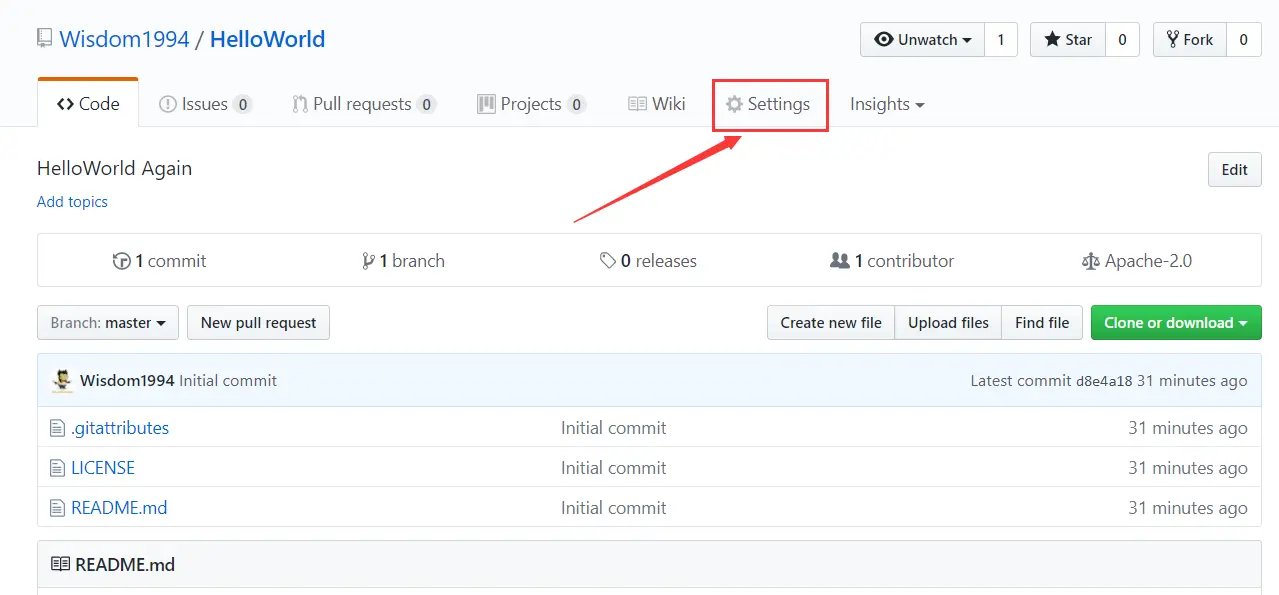View the 1 branch list
The width and height of the screenshot is (1279, 595).
point(404,261)
